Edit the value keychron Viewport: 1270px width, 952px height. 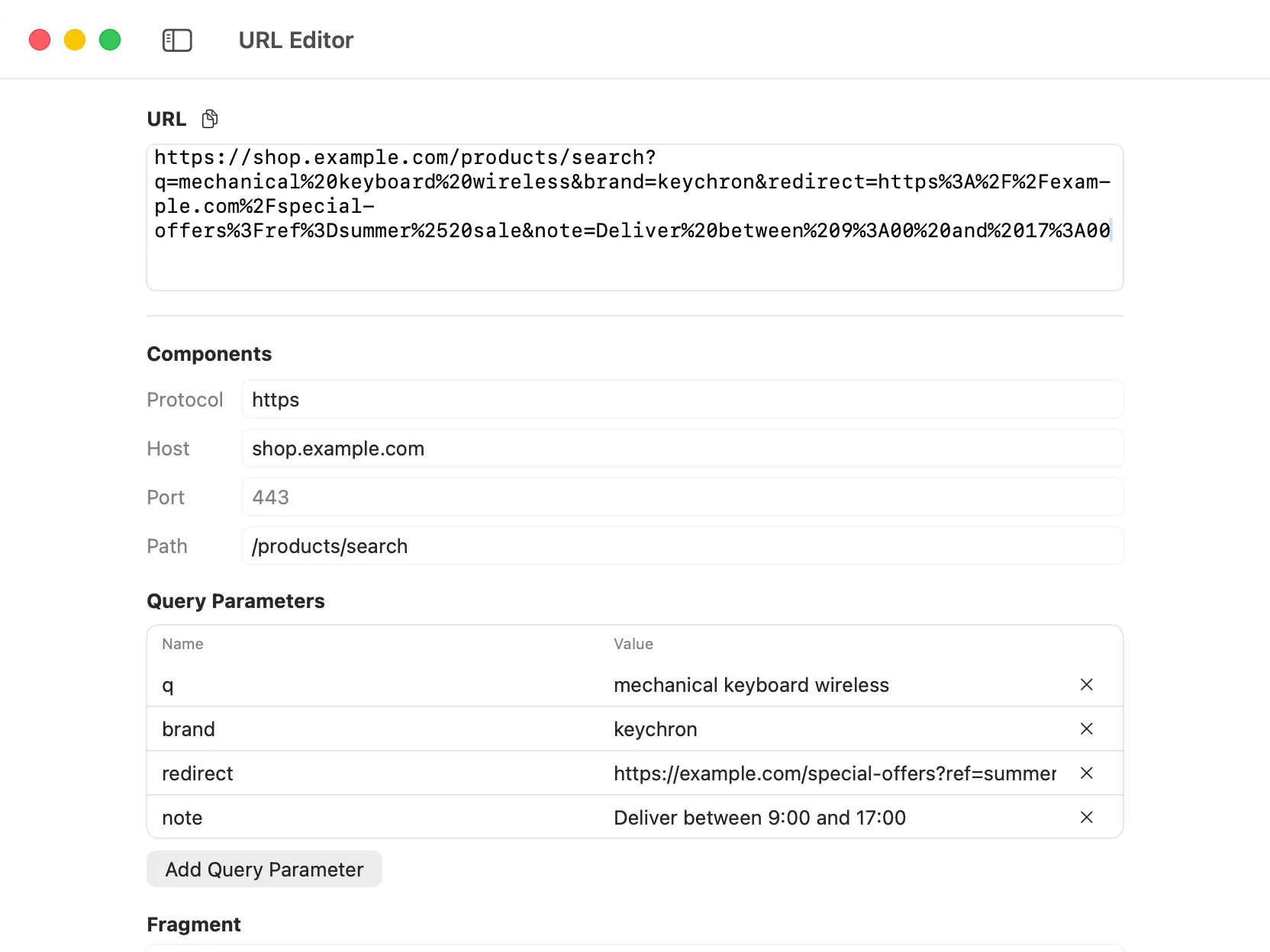pyautogui.click(x=656, y=729)
